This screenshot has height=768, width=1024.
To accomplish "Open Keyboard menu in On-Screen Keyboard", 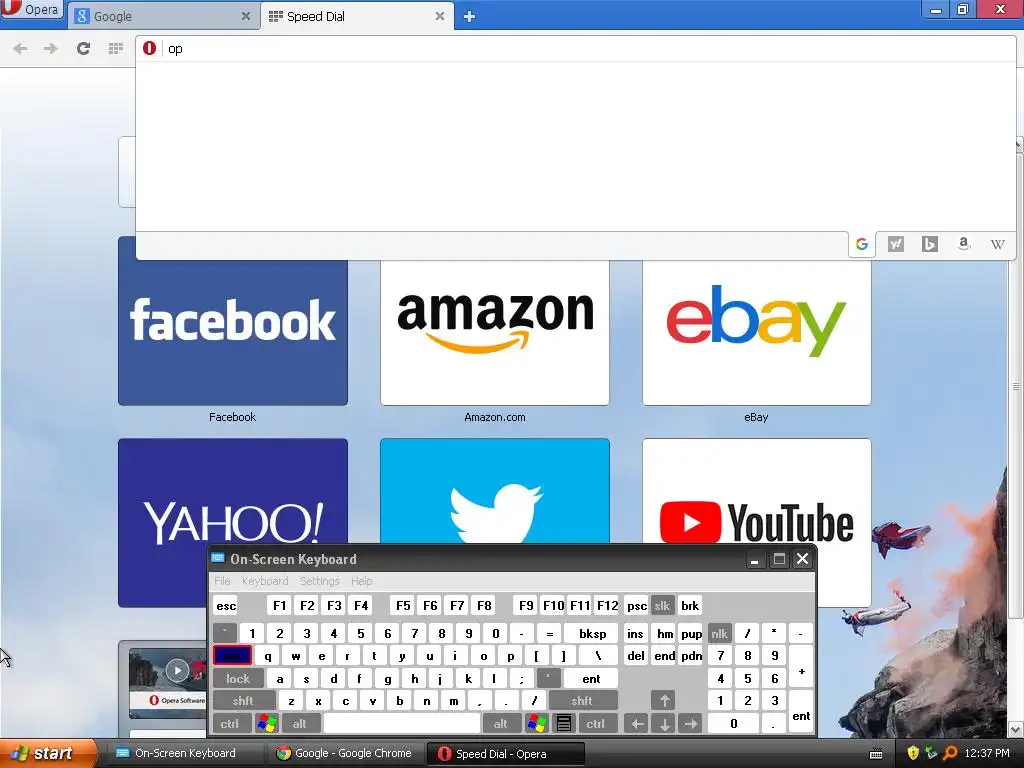I will coord(264,581).
